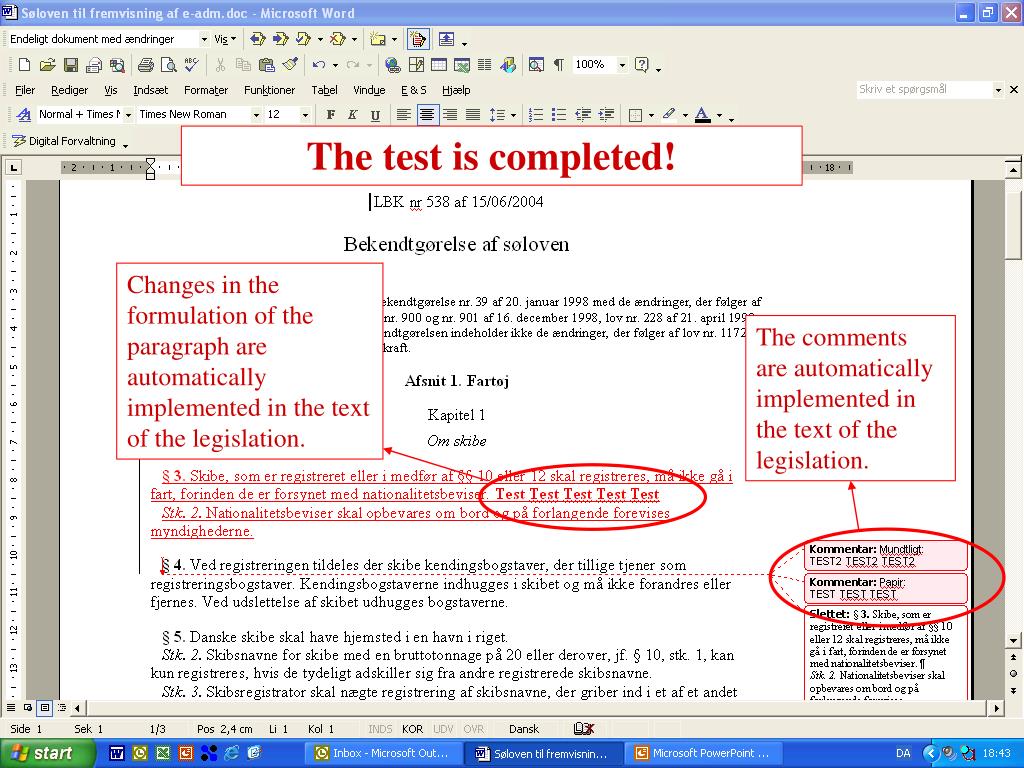The height and width of the screenshot is (768, 1024).
Task: Click the Reject Change icon
Action: point(338,39)
